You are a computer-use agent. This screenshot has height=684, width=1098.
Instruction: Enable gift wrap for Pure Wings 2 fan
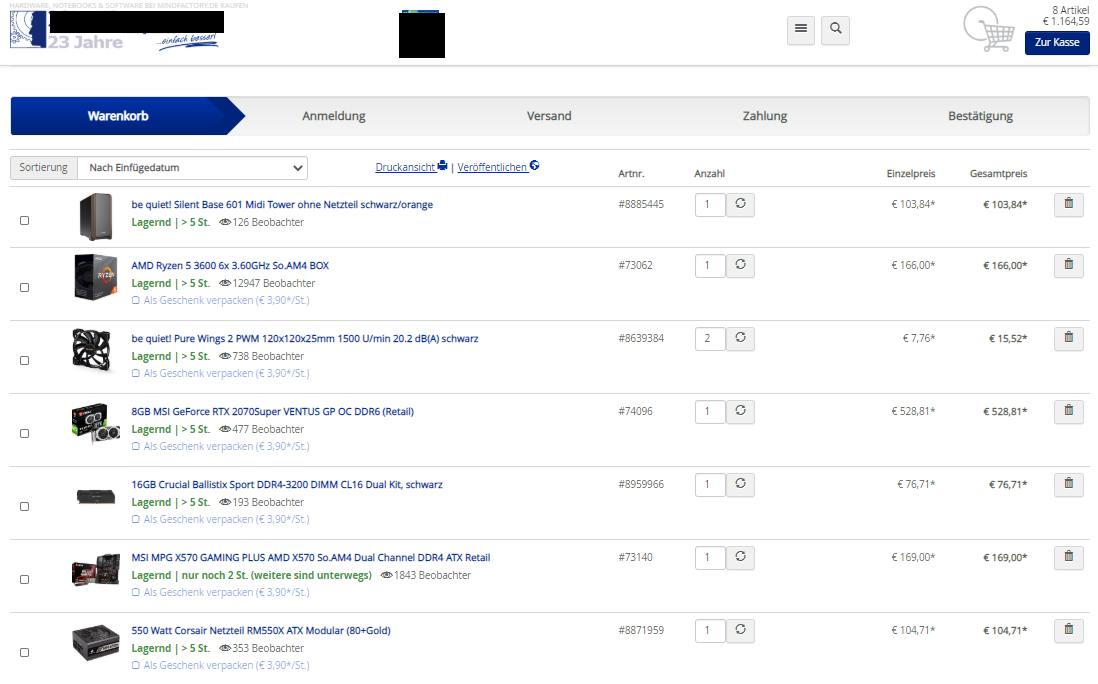(136, 373)
